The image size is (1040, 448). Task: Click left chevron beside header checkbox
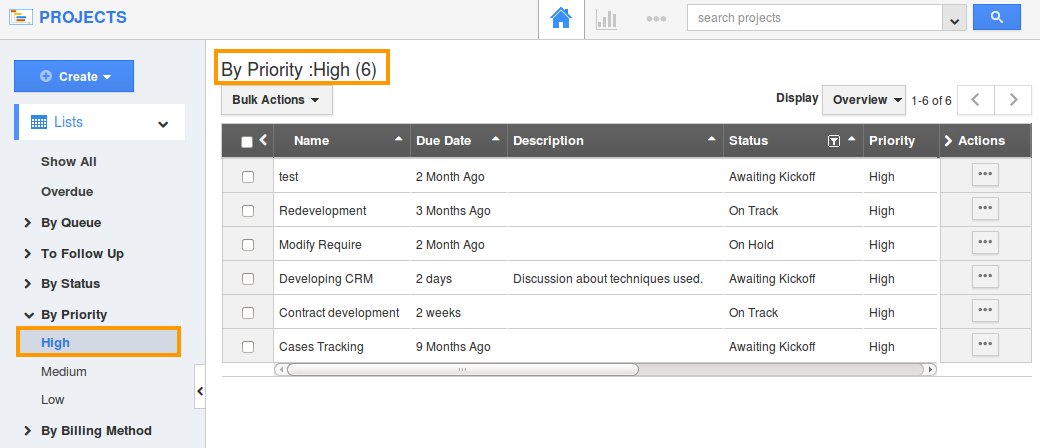pyautogui.click(x=263, y=139)
